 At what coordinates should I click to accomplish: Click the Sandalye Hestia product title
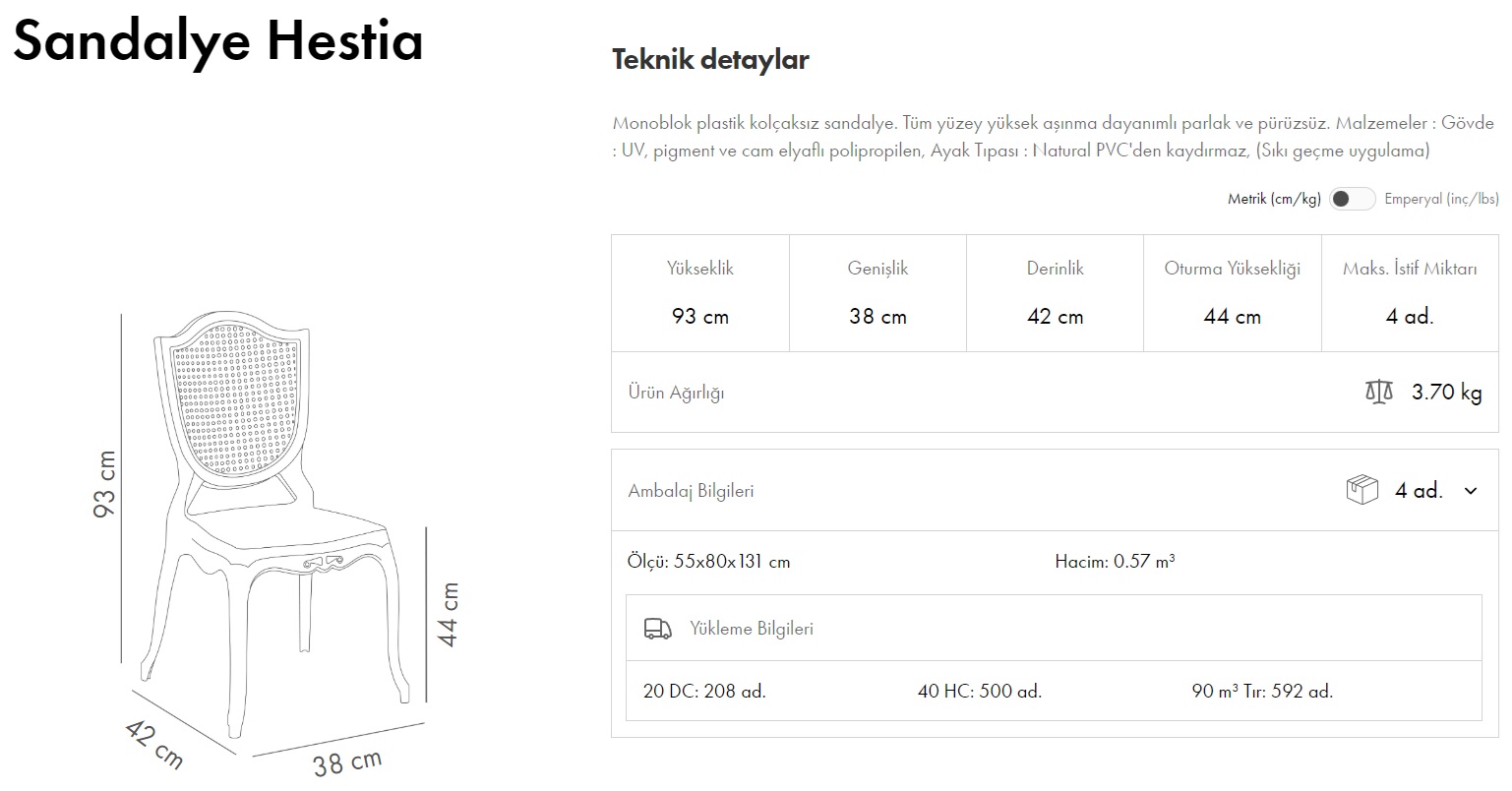click(217, 41)
